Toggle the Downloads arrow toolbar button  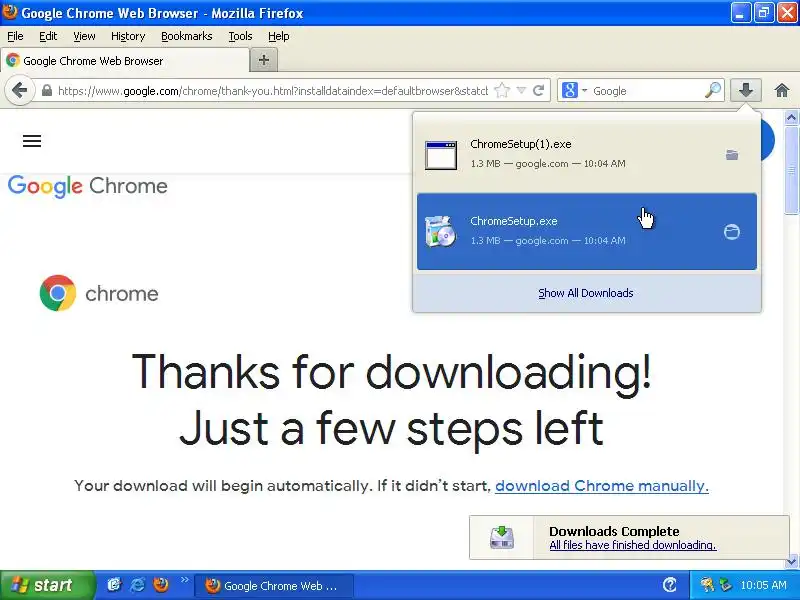(745, 91)
